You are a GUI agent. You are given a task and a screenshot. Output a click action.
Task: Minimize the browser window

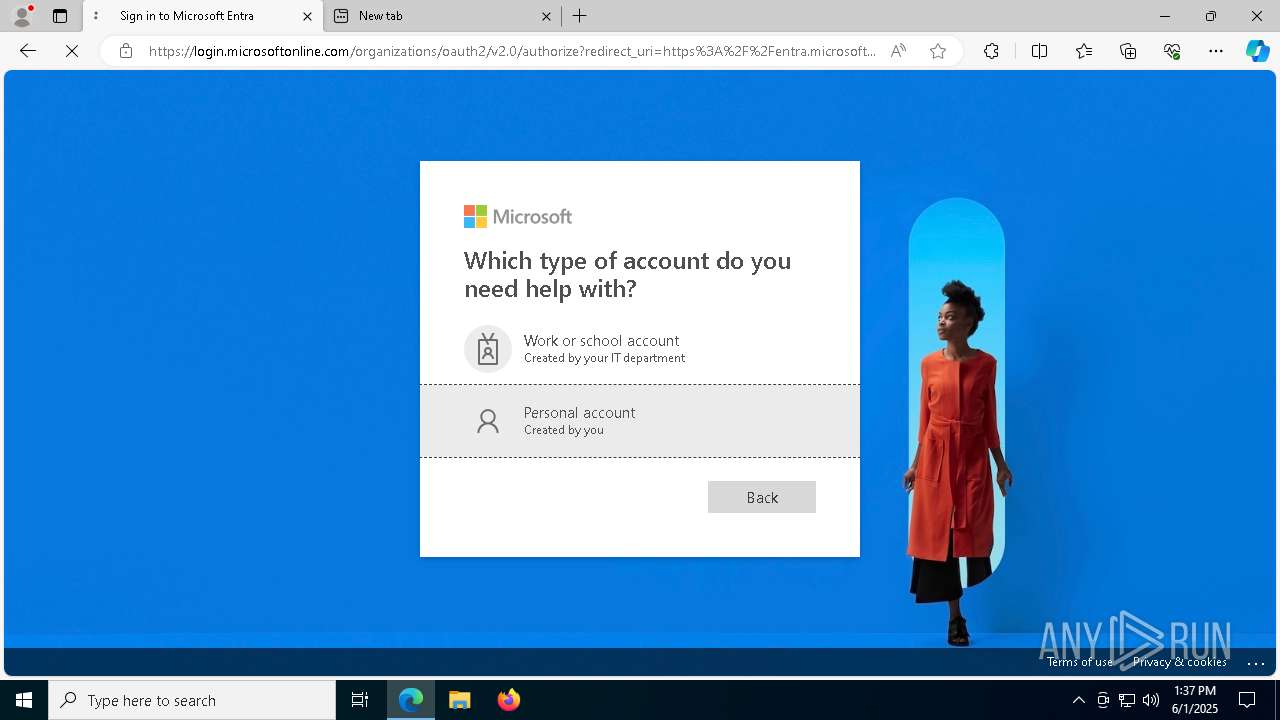coord(1165,16)
